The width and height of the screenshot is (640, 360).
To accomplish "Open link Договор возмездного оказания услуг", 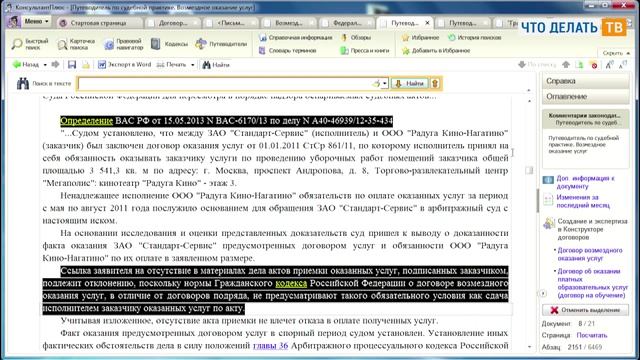I will click(590, 254).
